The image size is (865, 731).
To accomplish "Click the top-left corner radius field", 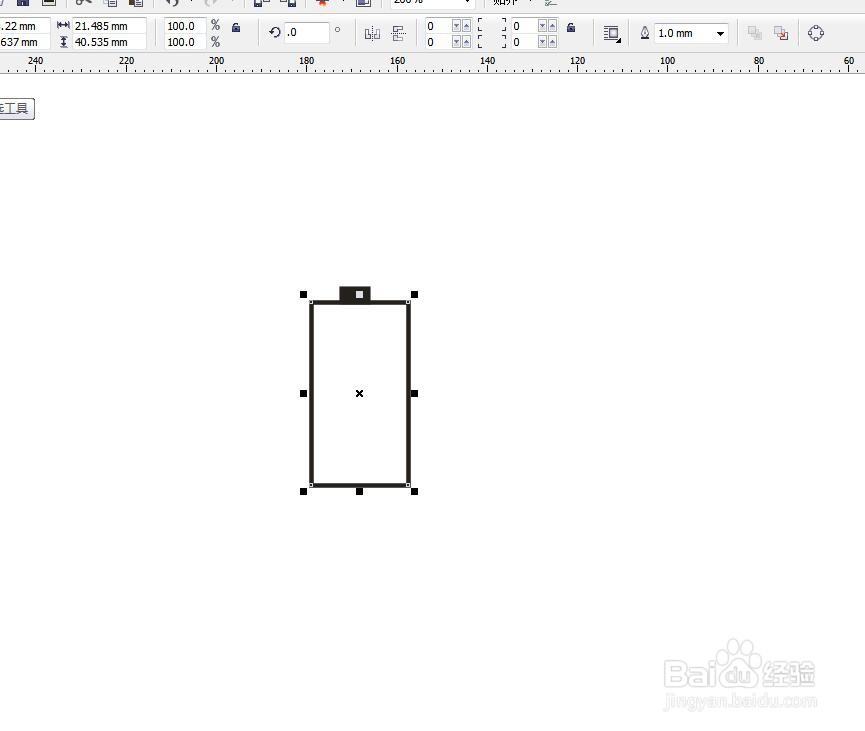I will click(x=438, y=26).
